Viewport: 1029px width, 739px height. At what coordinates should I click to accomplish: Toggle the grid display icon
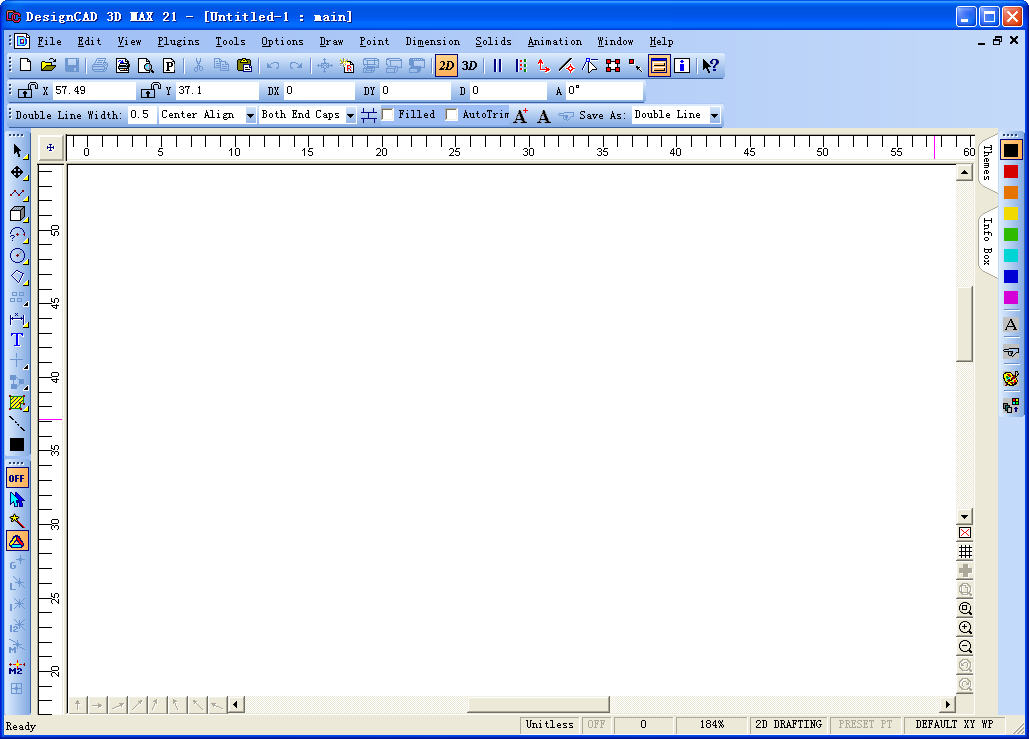click(965, 552)
